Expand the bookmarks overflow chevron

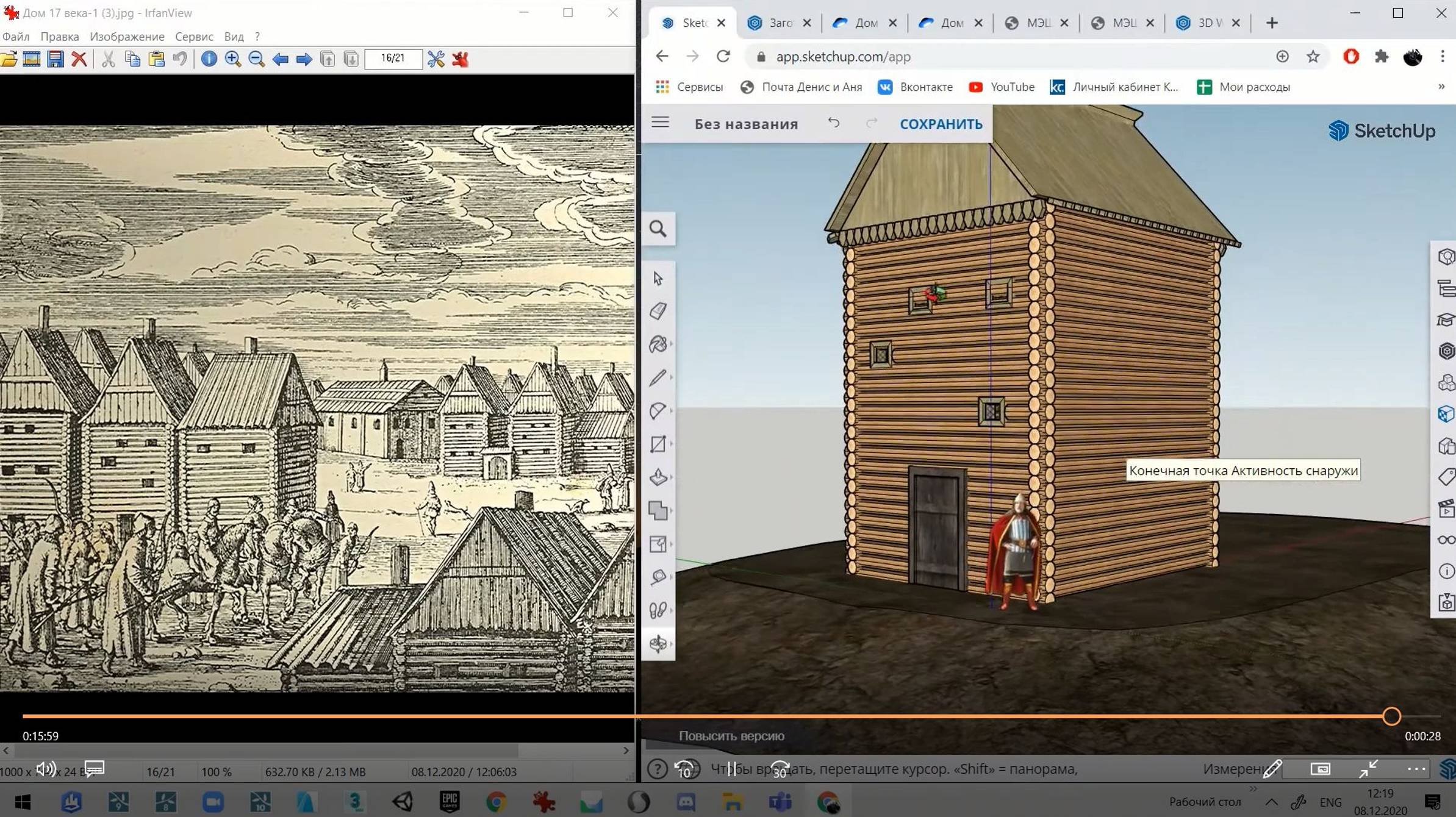click(1441, 87)
